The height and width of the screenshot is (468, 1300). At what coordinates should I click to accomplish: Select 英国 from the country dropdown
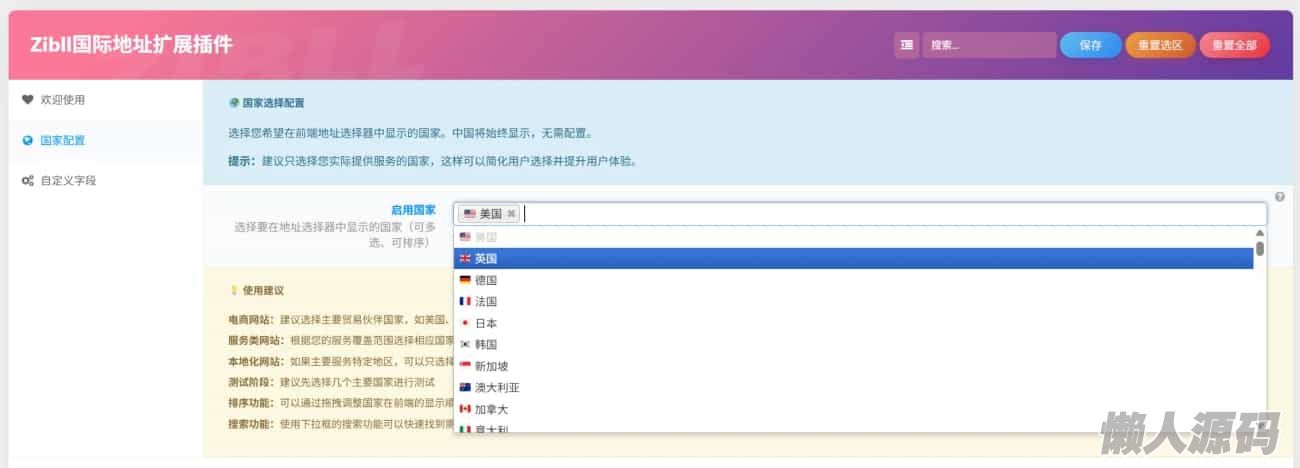tap(853, 258)
